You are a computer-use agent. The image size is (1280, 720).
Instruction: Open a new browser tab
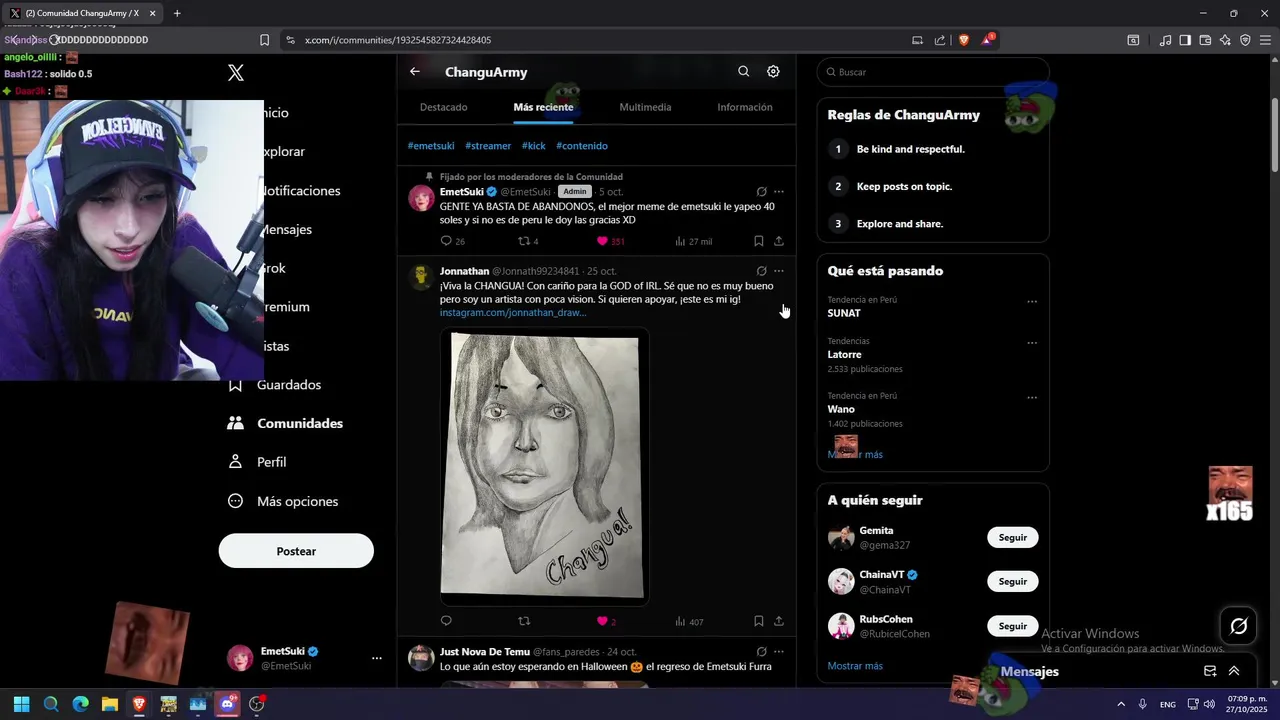click(177, 13)
